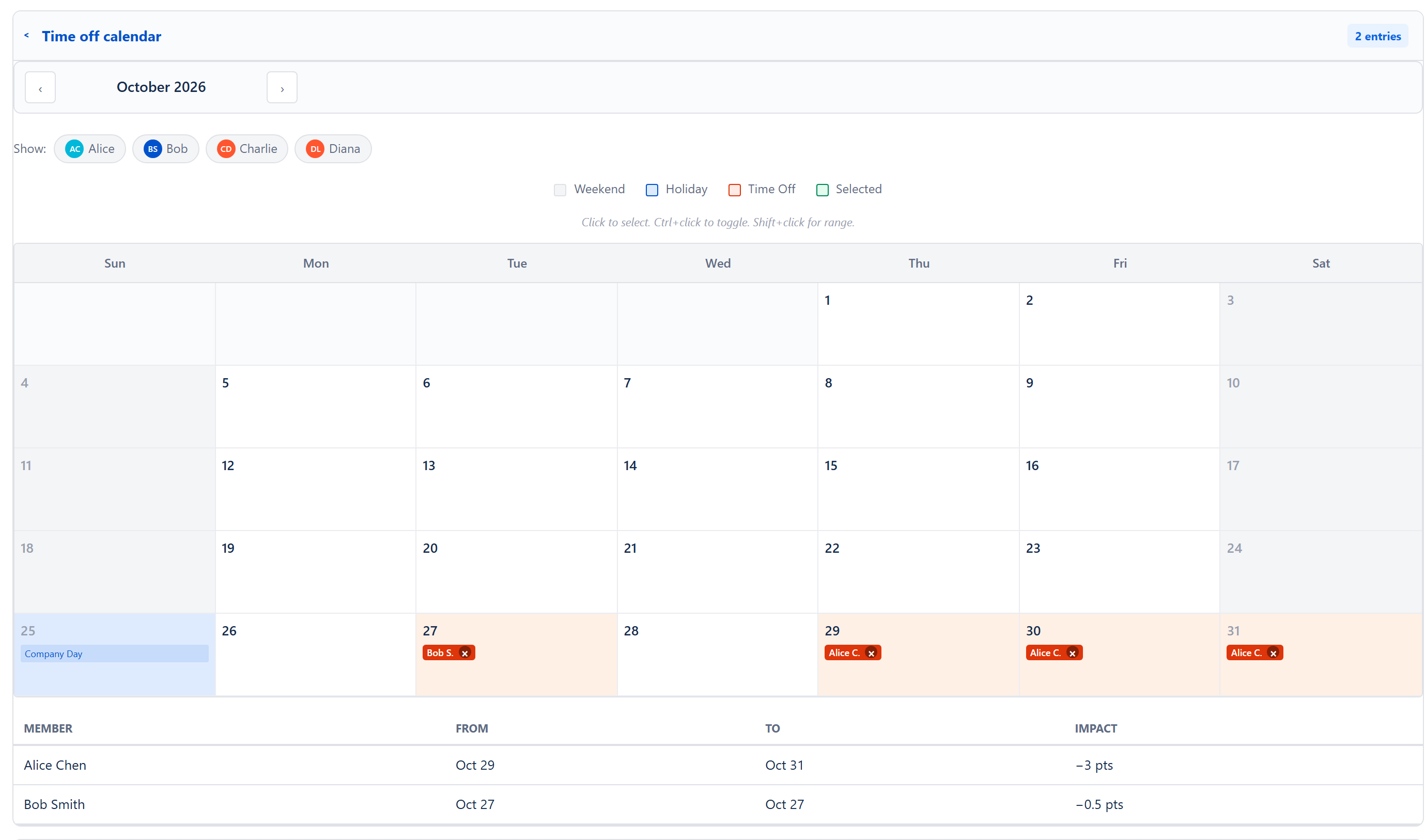The image size is (1426, 840).
Task: Select the Company Day holiday label
Action: (x=114, y=654)
